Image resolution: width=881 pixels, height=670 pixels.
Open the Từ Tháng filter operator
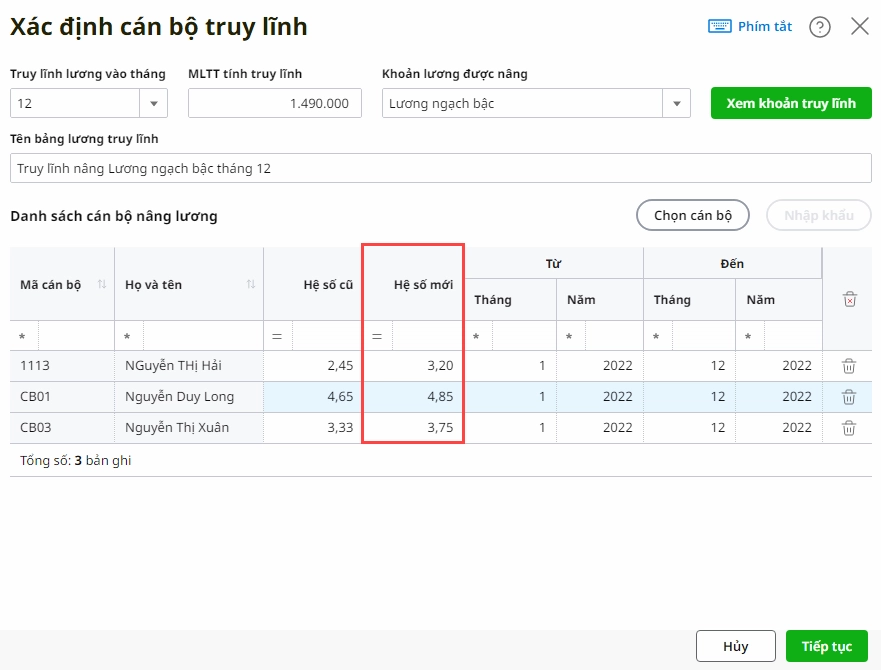tap(476, 336)
